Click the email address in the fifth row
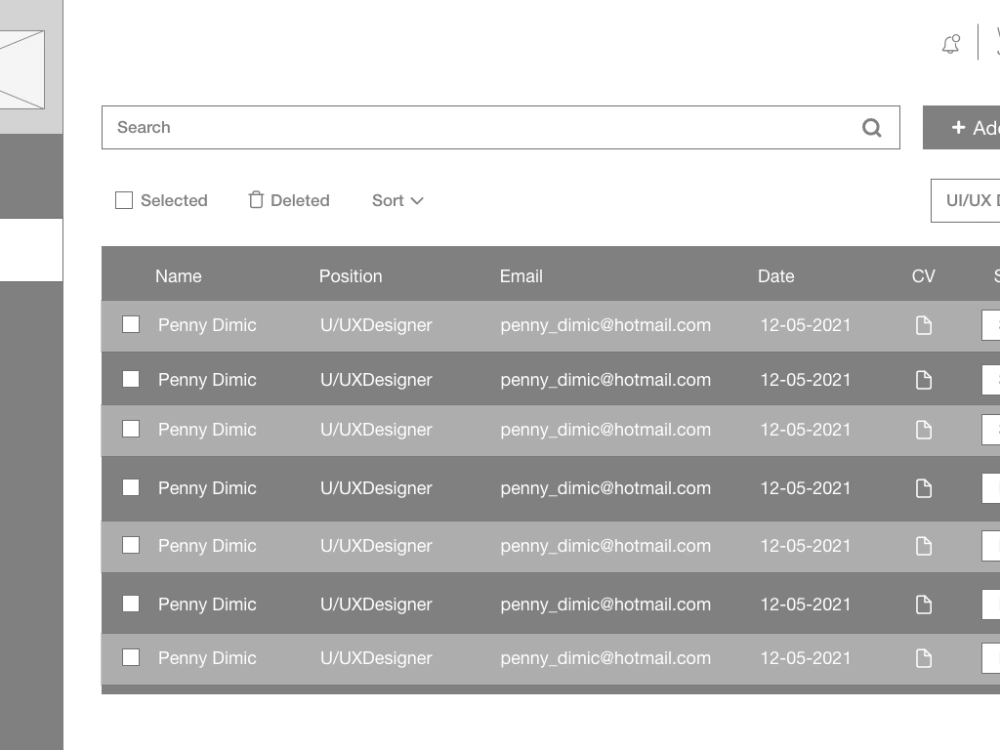 pos(605,546)
